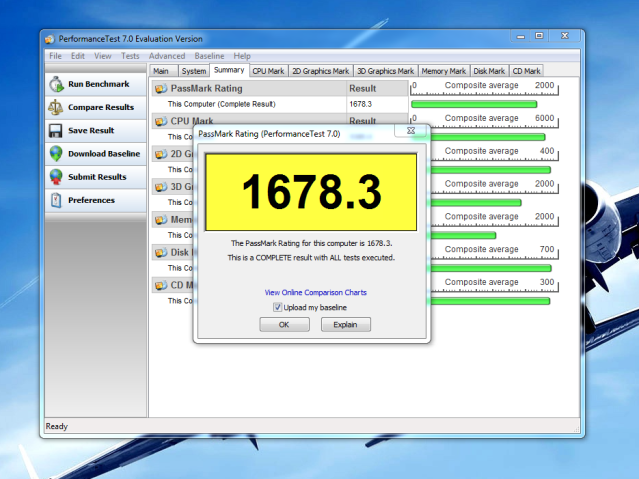
Task: Click the Submit Results button label
Action: point(97,177)
